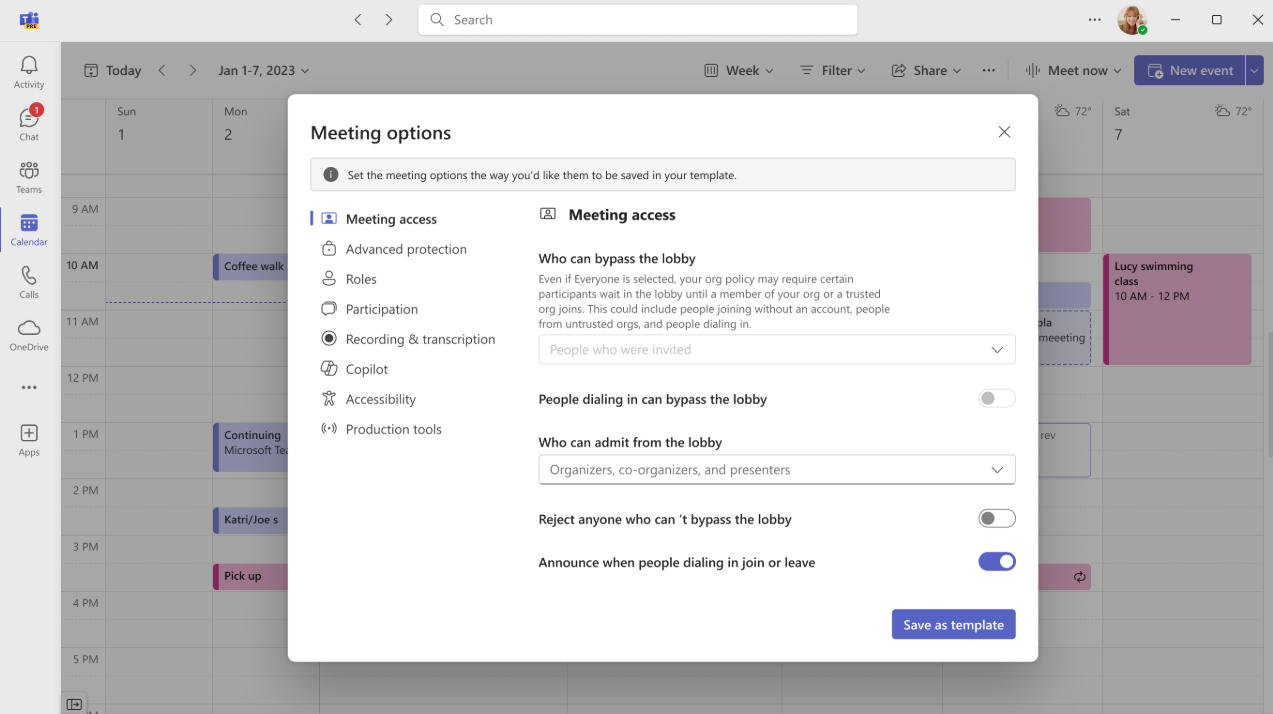Viewport: 1273px width, 714px height.
Task: Click the info icon in the banner
Action: click(x=331, y=175)
